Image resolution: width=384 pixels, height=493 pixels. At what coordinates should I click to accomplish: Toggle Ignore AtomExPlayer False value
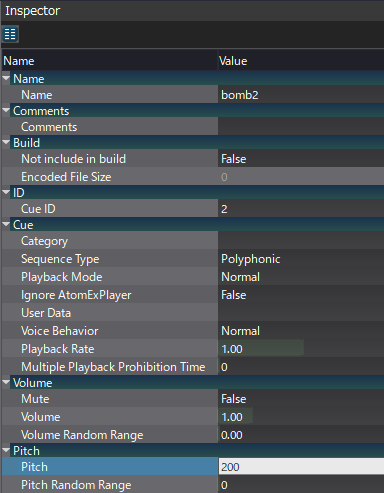(x=301, y=295)
